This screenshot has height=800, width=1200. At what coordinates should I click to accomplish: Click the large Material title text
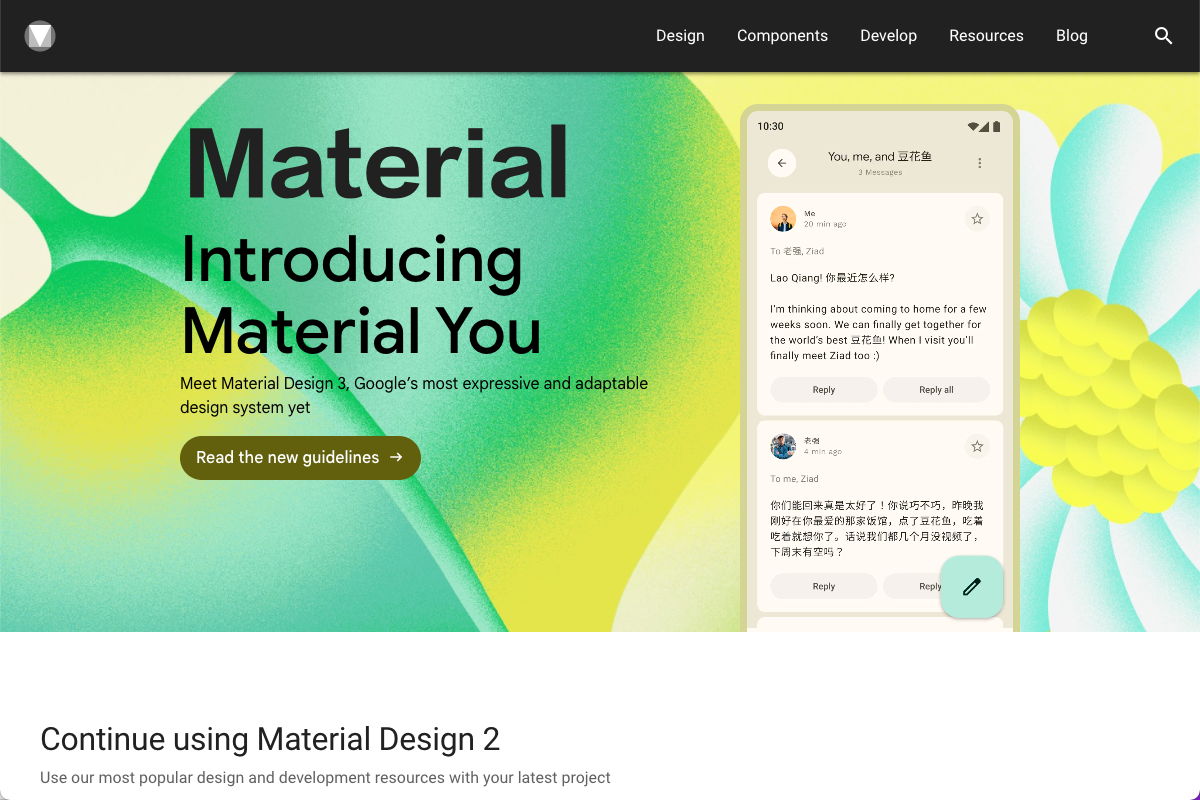377,163
